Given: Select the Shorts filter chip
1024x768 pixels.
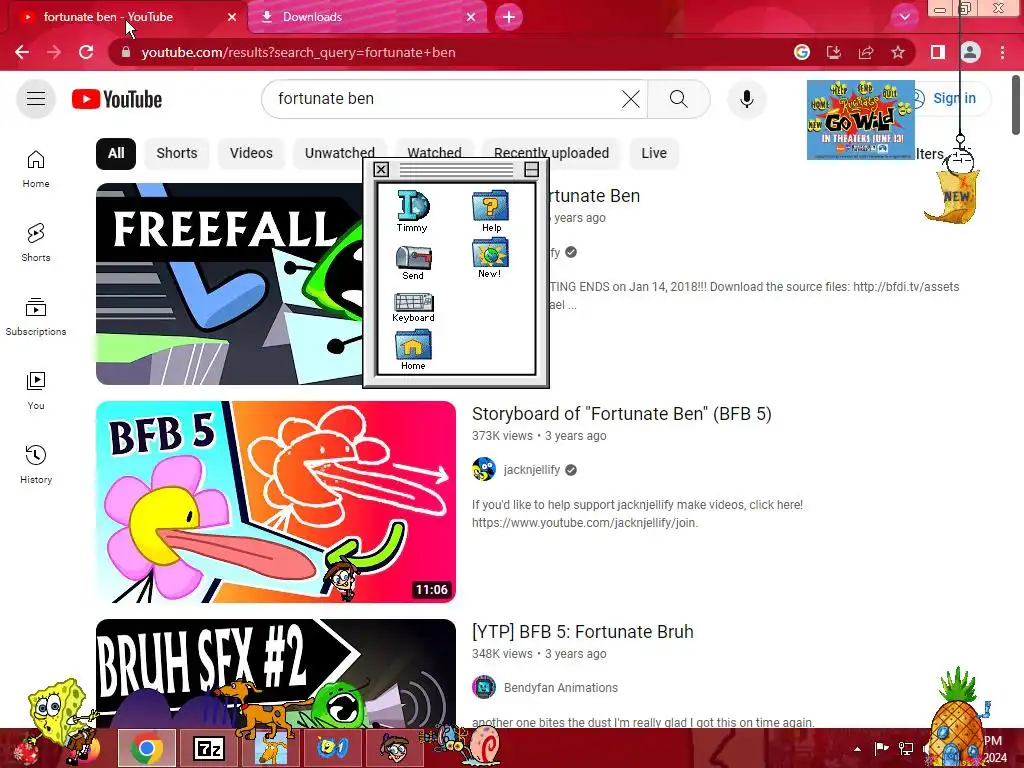Looking at the screenshot, I should tap(176, 153).
